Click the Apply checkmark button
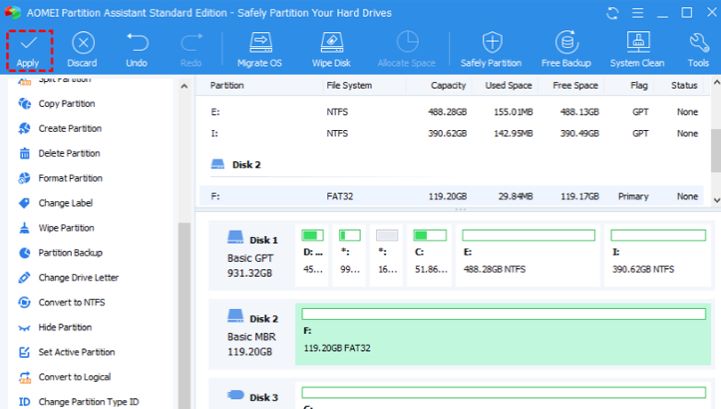Image resolution: width=721 pixels, height=409 pixels. pyautogui.click(x=29, y=51)
